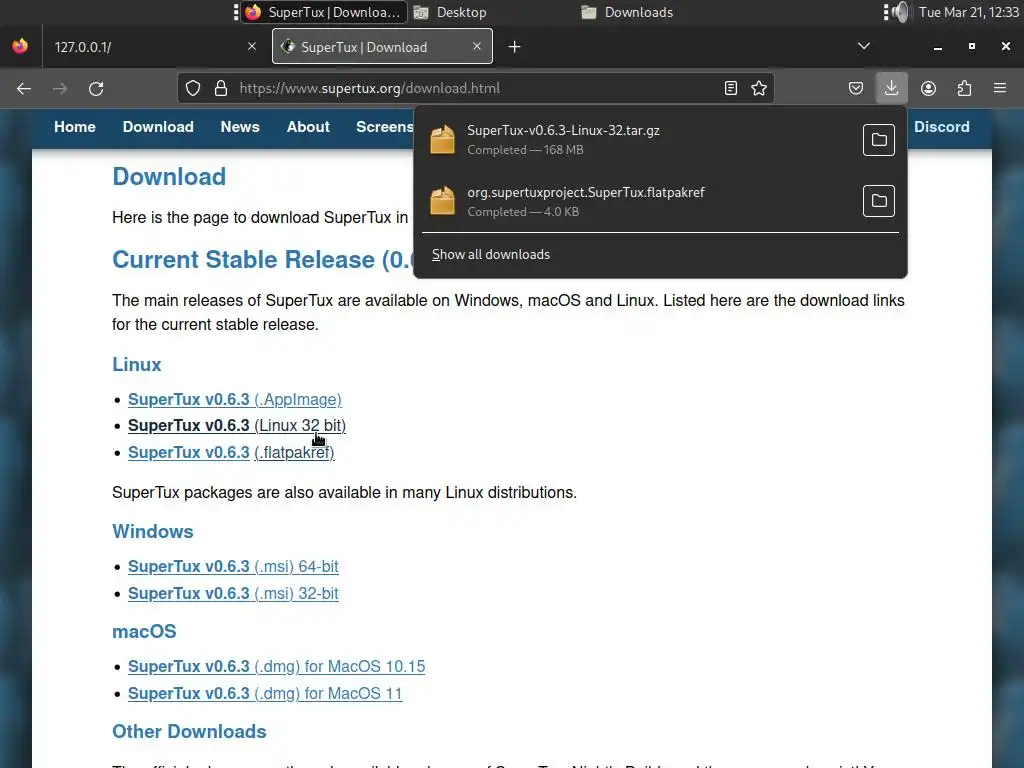Click the Firefox logo icon beside the tabs

click(x=20, y=46)
